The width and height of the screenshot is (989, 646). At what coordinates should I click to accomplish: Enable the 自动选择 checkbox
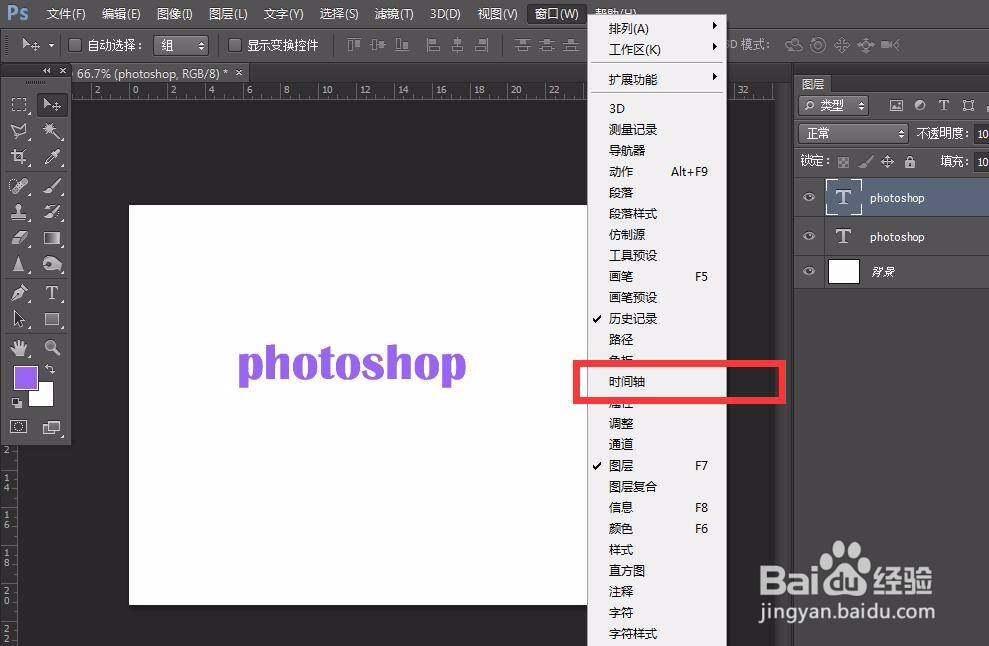[x=75, y=45]
